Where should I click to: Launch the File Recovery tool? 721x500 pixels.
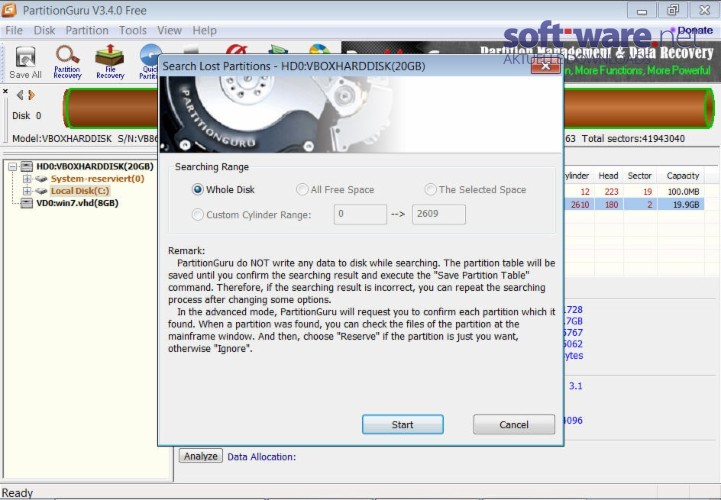(110, 62)
